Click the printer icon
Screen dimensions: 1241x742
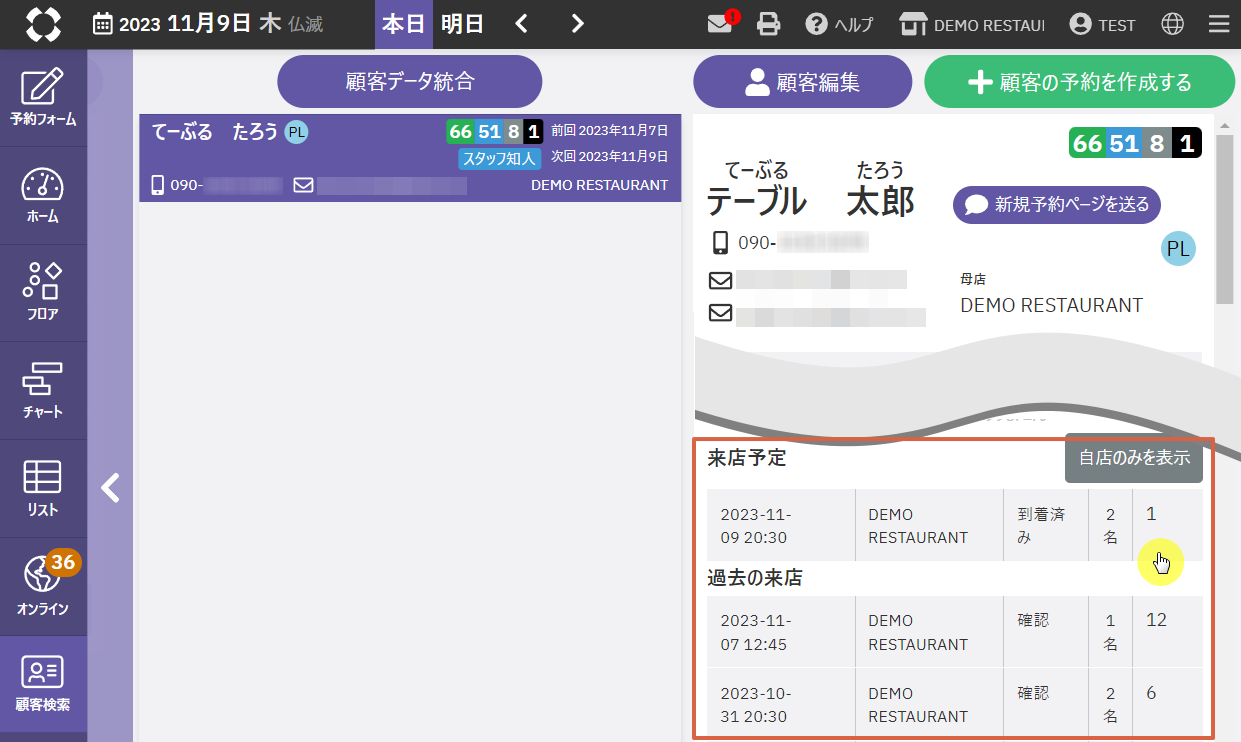pos(768,24)
